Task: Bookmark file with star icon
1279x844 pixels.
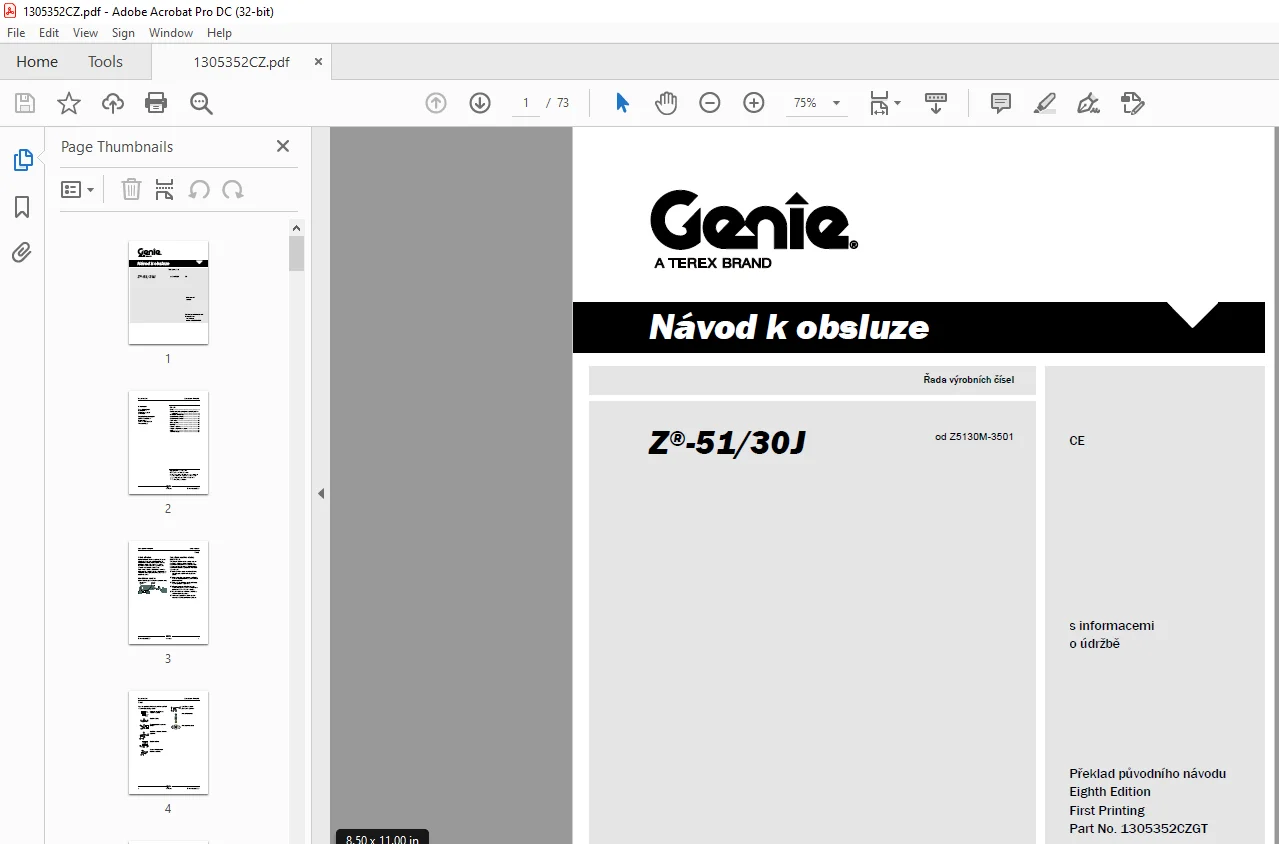Action: [69, 103]
